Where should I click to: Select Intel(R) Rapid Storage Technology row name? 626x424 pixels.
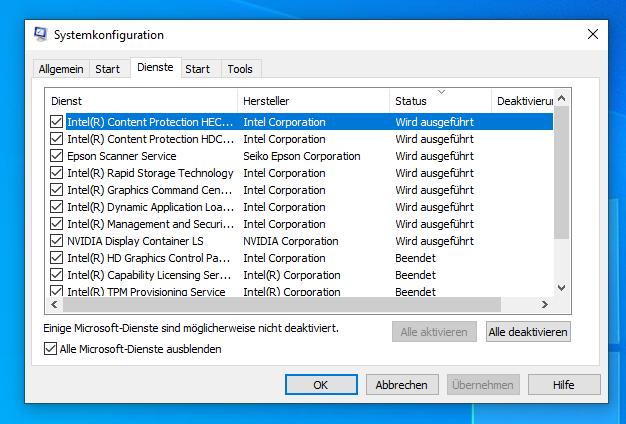(x=150, y=173)
